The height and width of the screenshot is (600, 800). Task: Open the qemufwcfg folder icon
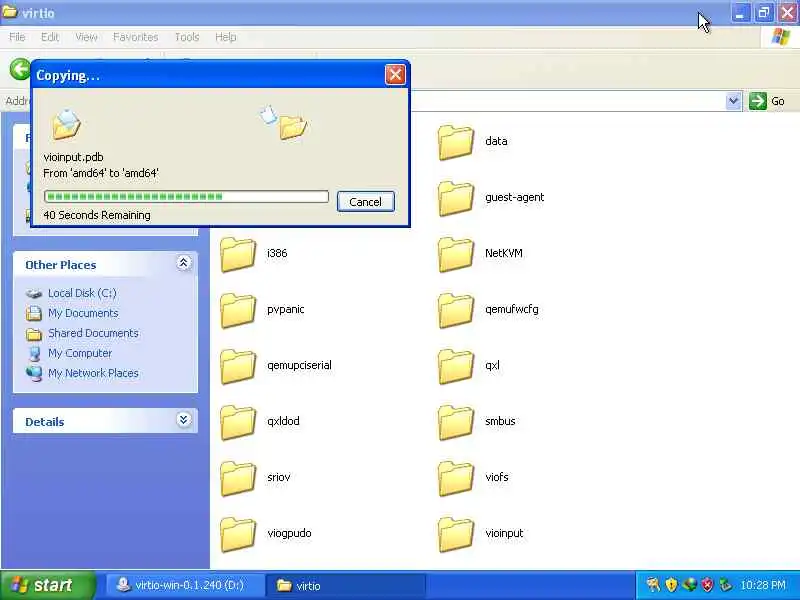pos(456,310)
